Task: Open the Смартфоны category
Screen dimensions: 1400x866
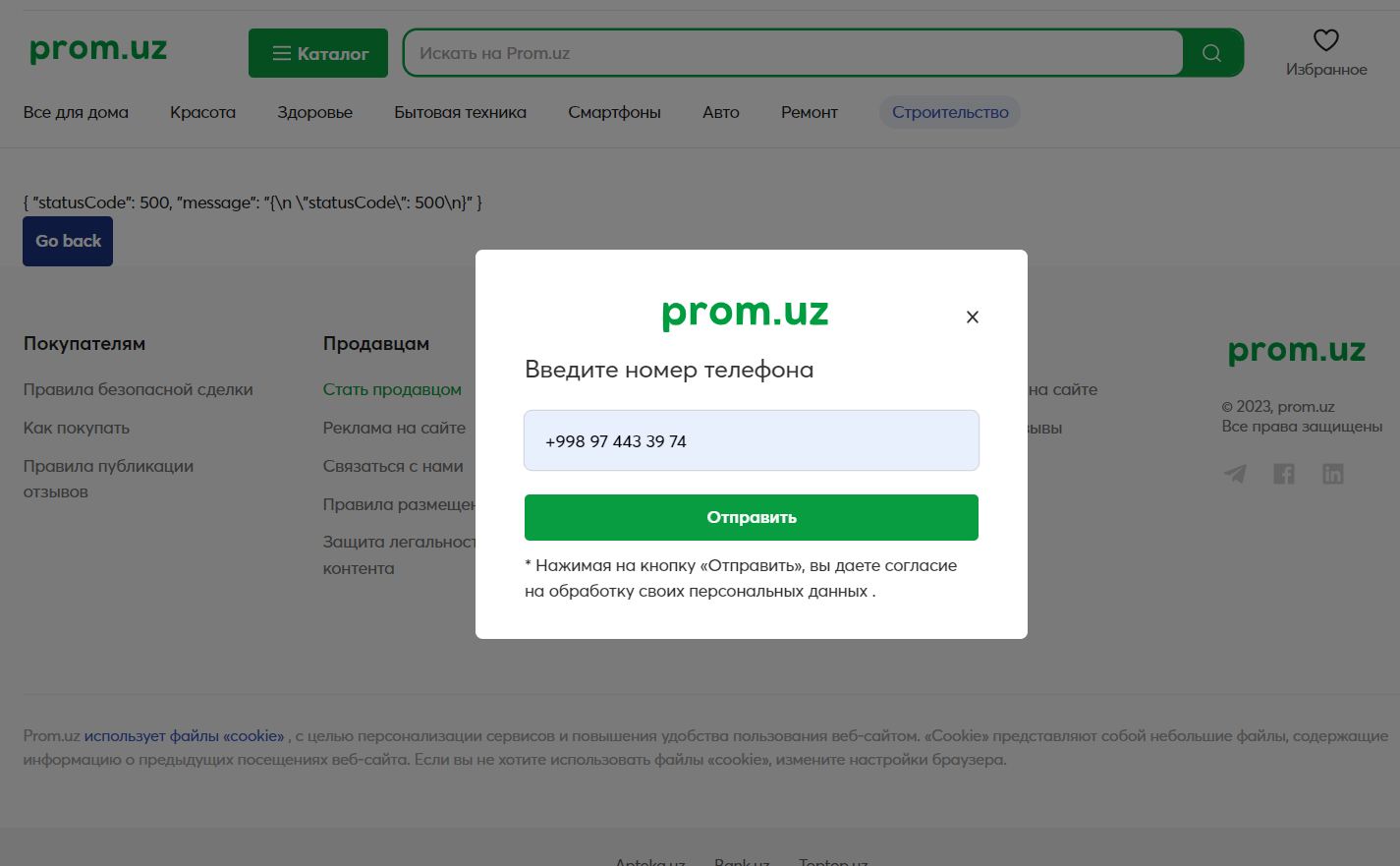Action: 615,112
